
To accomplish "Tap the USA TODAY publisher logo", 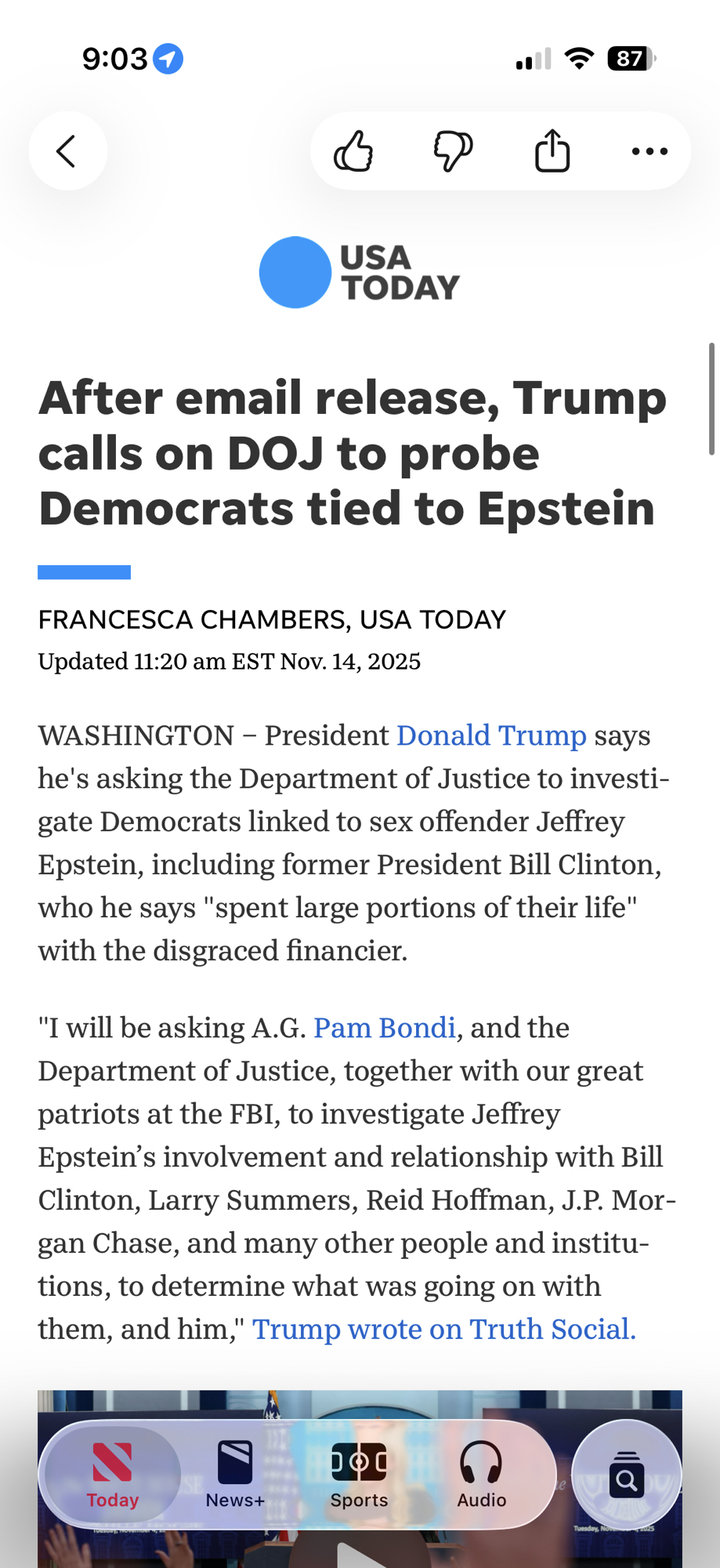I will 360,273.
